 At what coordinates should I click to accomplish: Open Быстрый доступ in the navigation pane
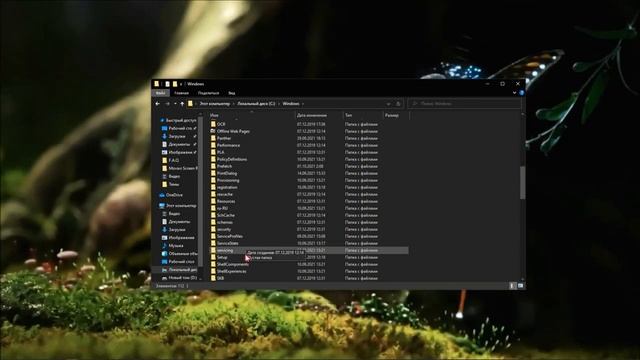click(x=179, y=120)
